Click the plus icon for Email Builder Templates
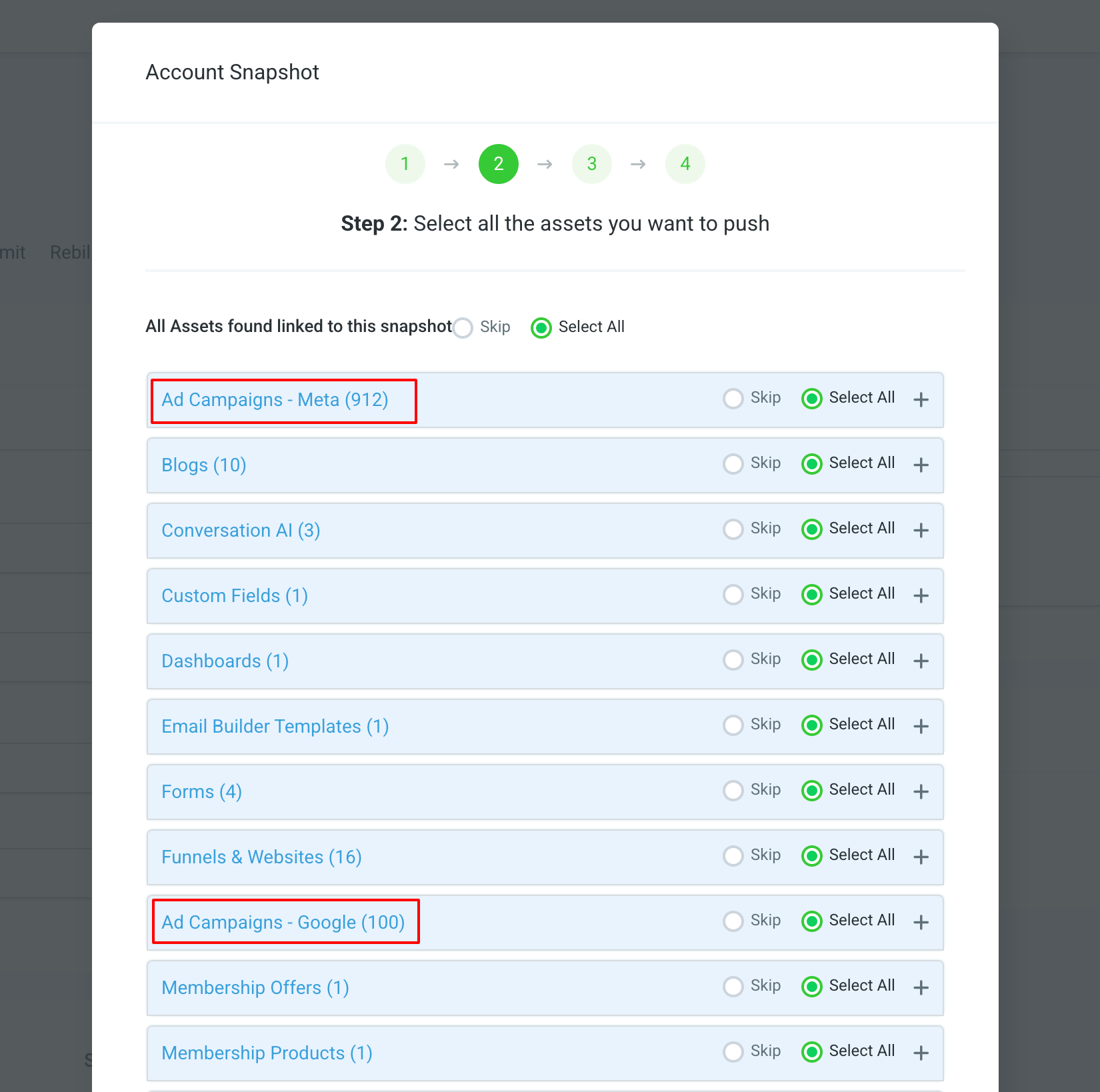This screenshot has height=1092, width=1100. coord(921,727)
